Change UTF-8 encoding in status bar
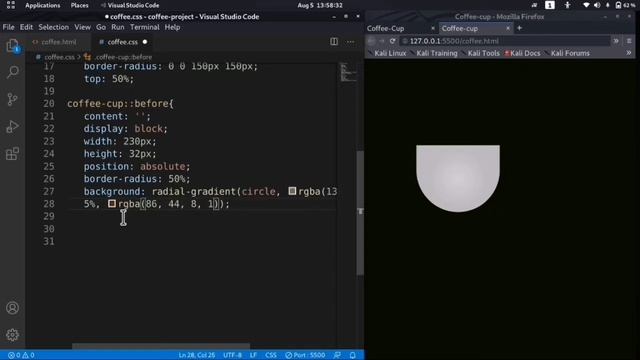The image size is (640, 360). (x=232, y=355)
